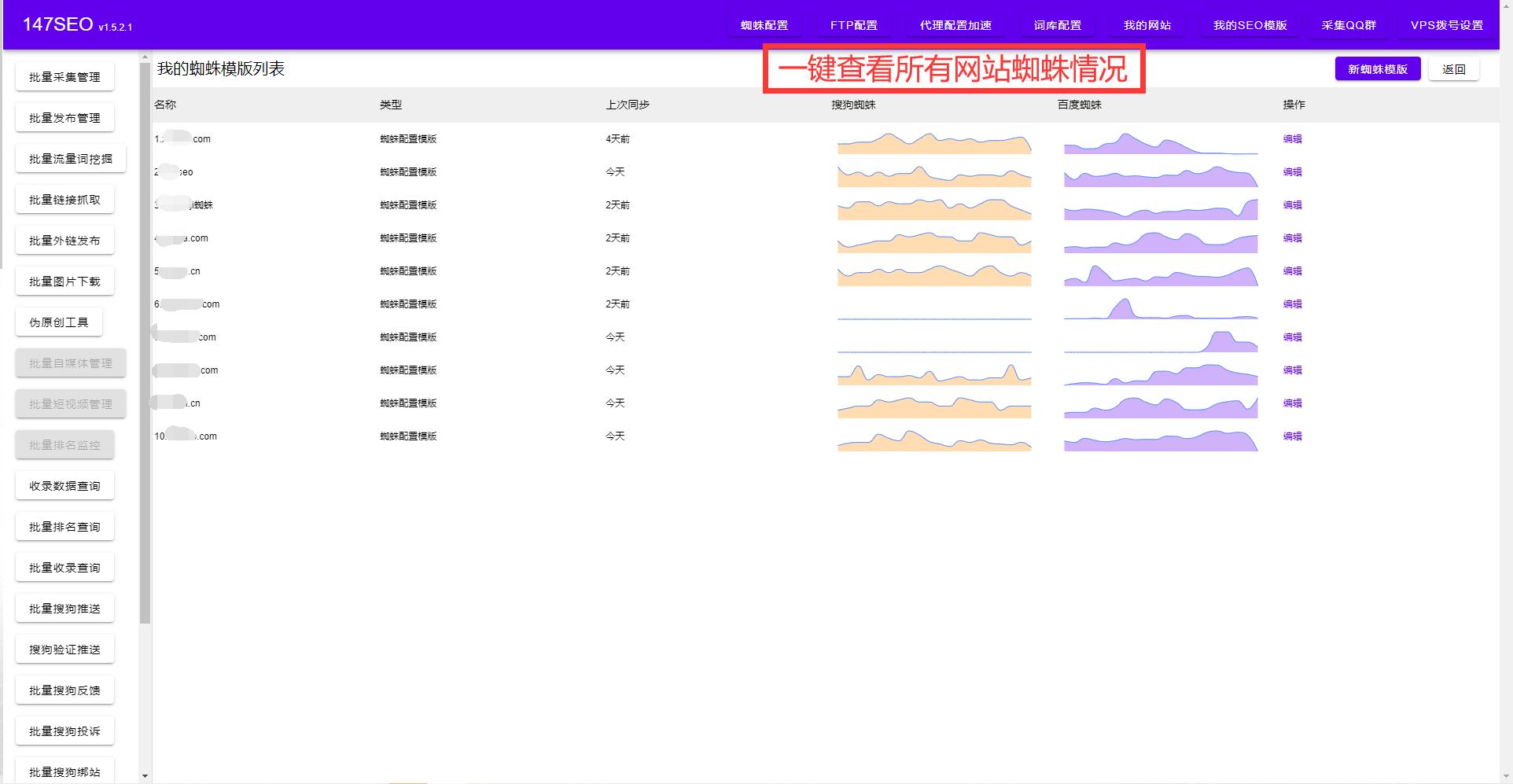The width and height of the screenshot is (1513, 784).
Task: Click the first row's 搜狗蜘蛛 chart
Action: point(933,143)
